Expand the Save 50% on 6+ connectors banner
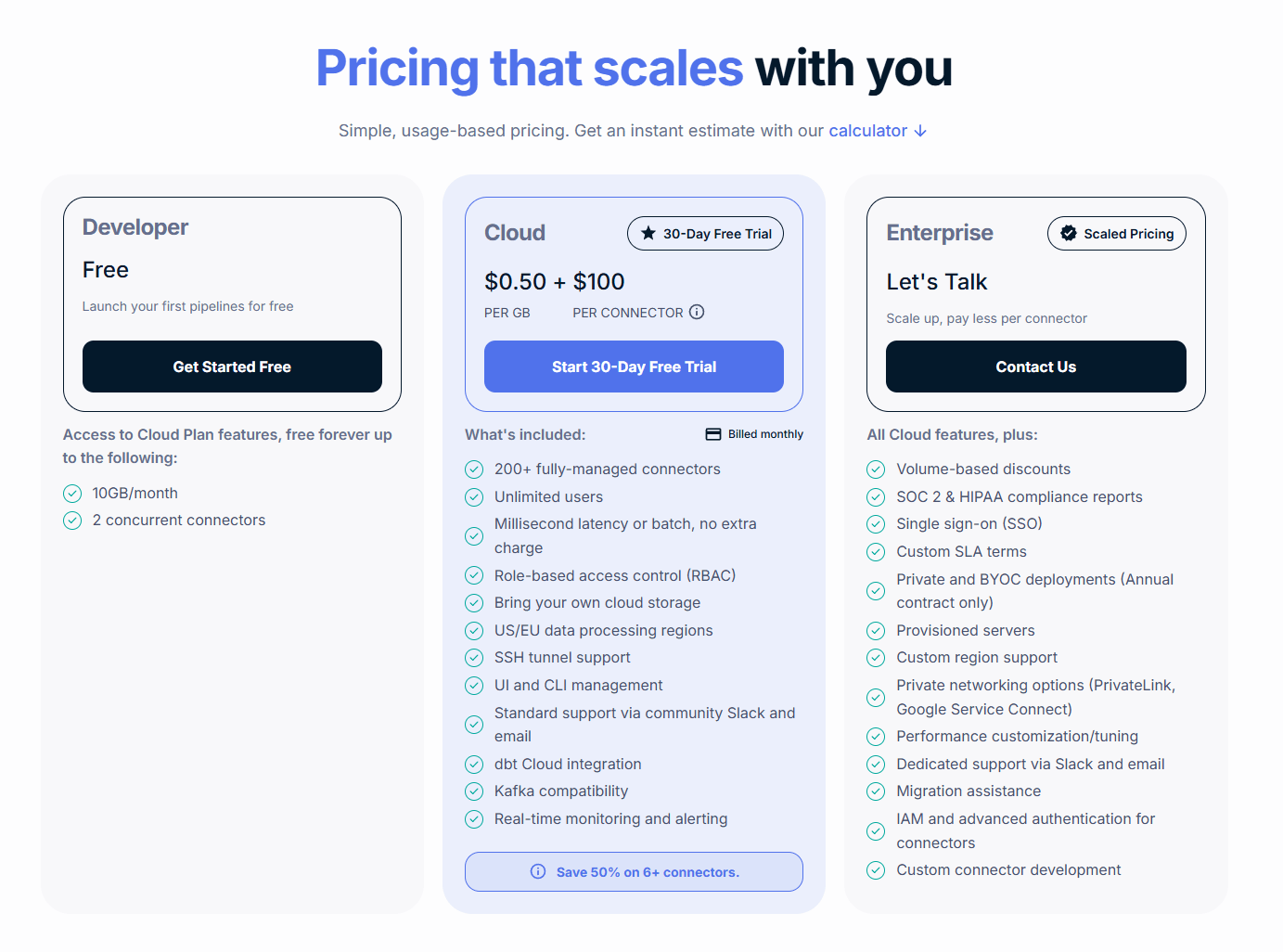Viewport: 1283px width, 952px height. (x=634, y=871)
